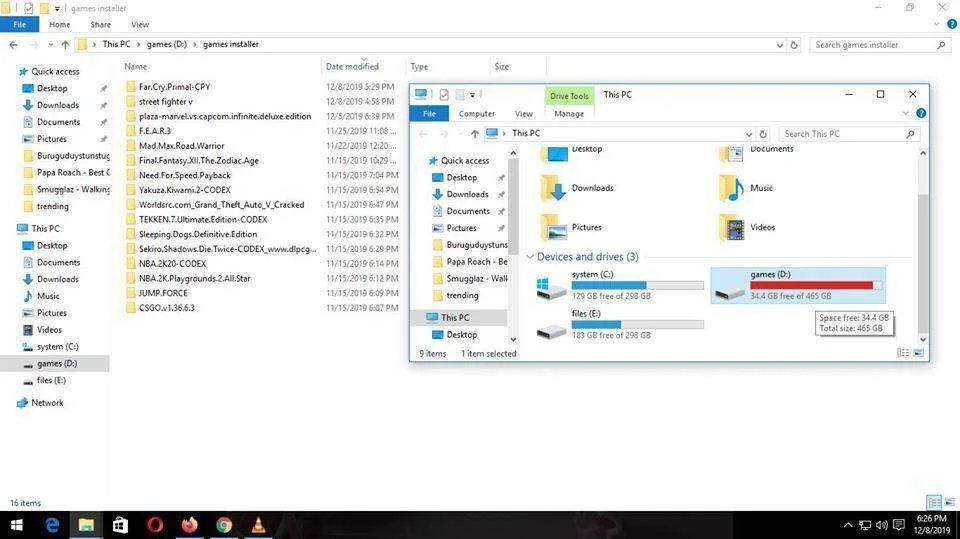Click the games (D:) drive tile

[x=798, y=285]
